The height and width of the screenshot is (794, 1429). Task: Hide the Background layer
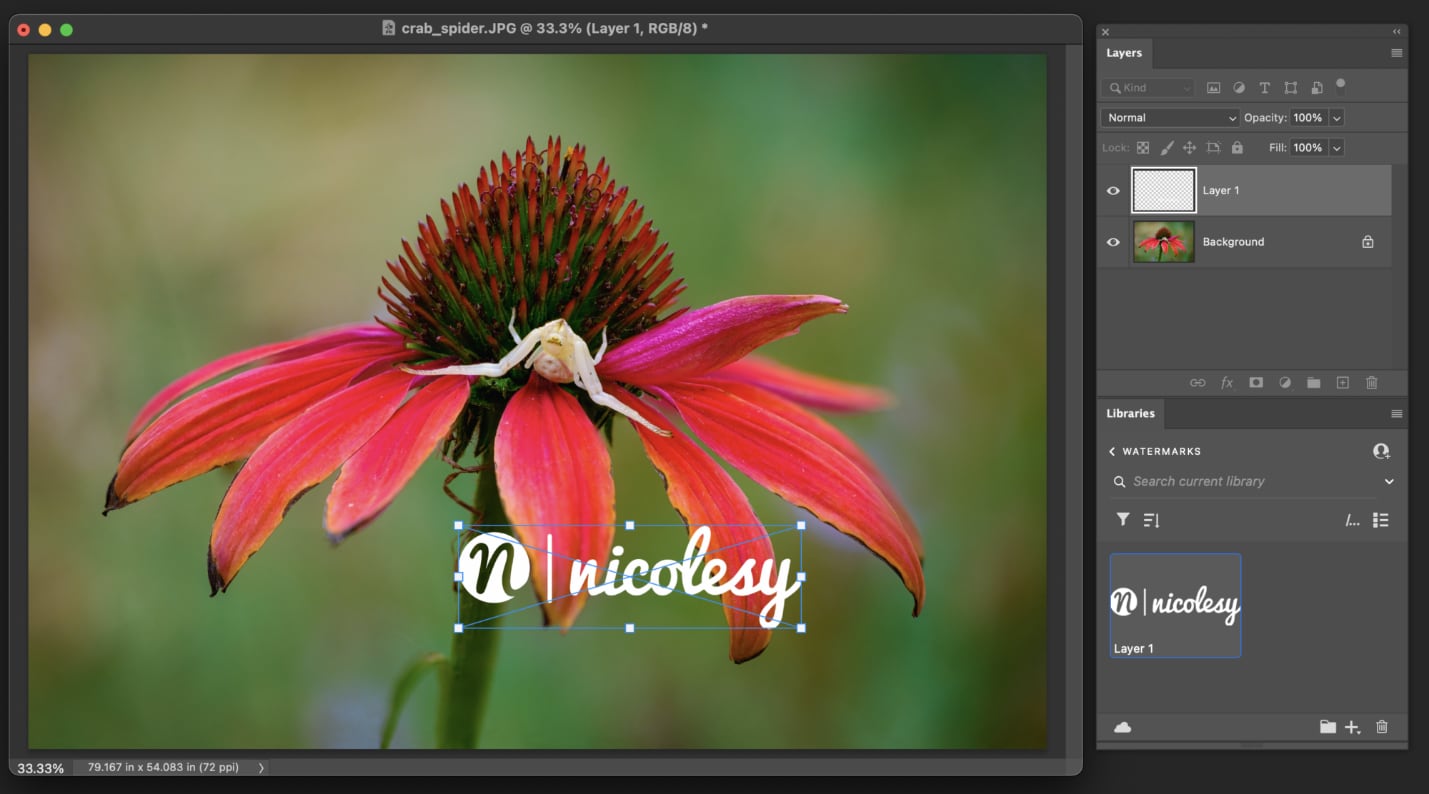pyautogui.click(x=1113, y=241)
